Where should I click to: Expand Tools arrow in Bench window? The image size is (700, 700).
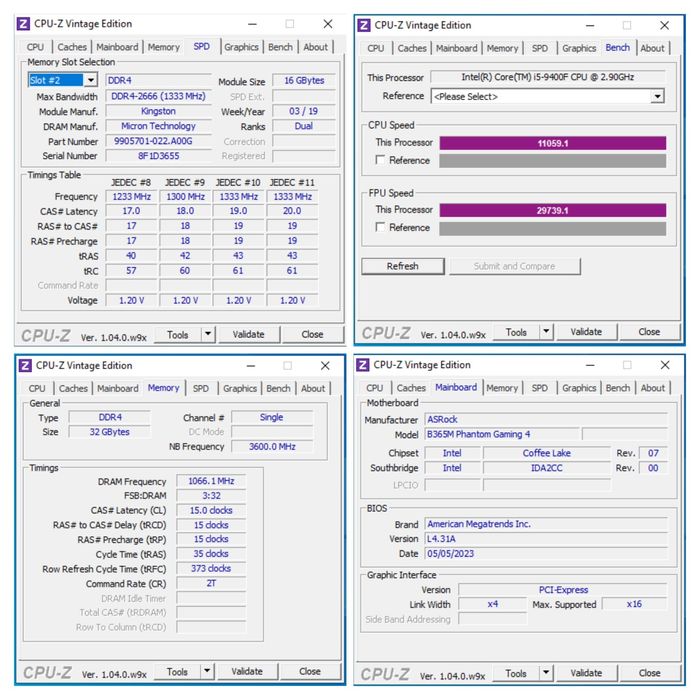546,332
